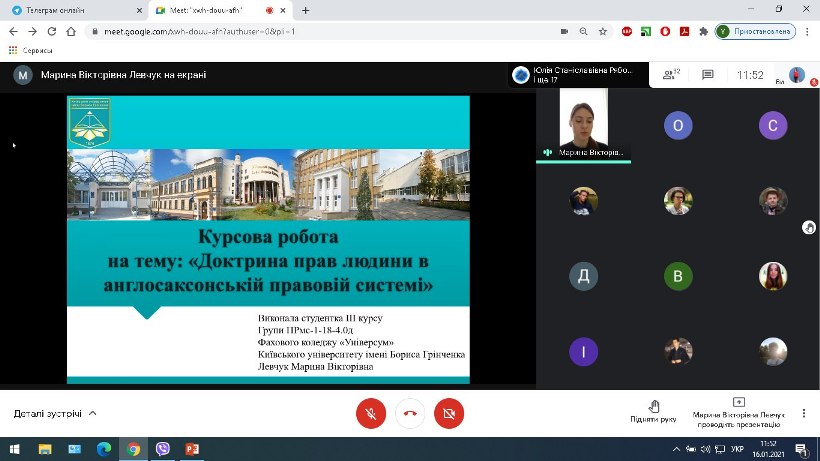Open the meeting chat panel
Viewport: 820px width, 461px height.
pos(707,75)
